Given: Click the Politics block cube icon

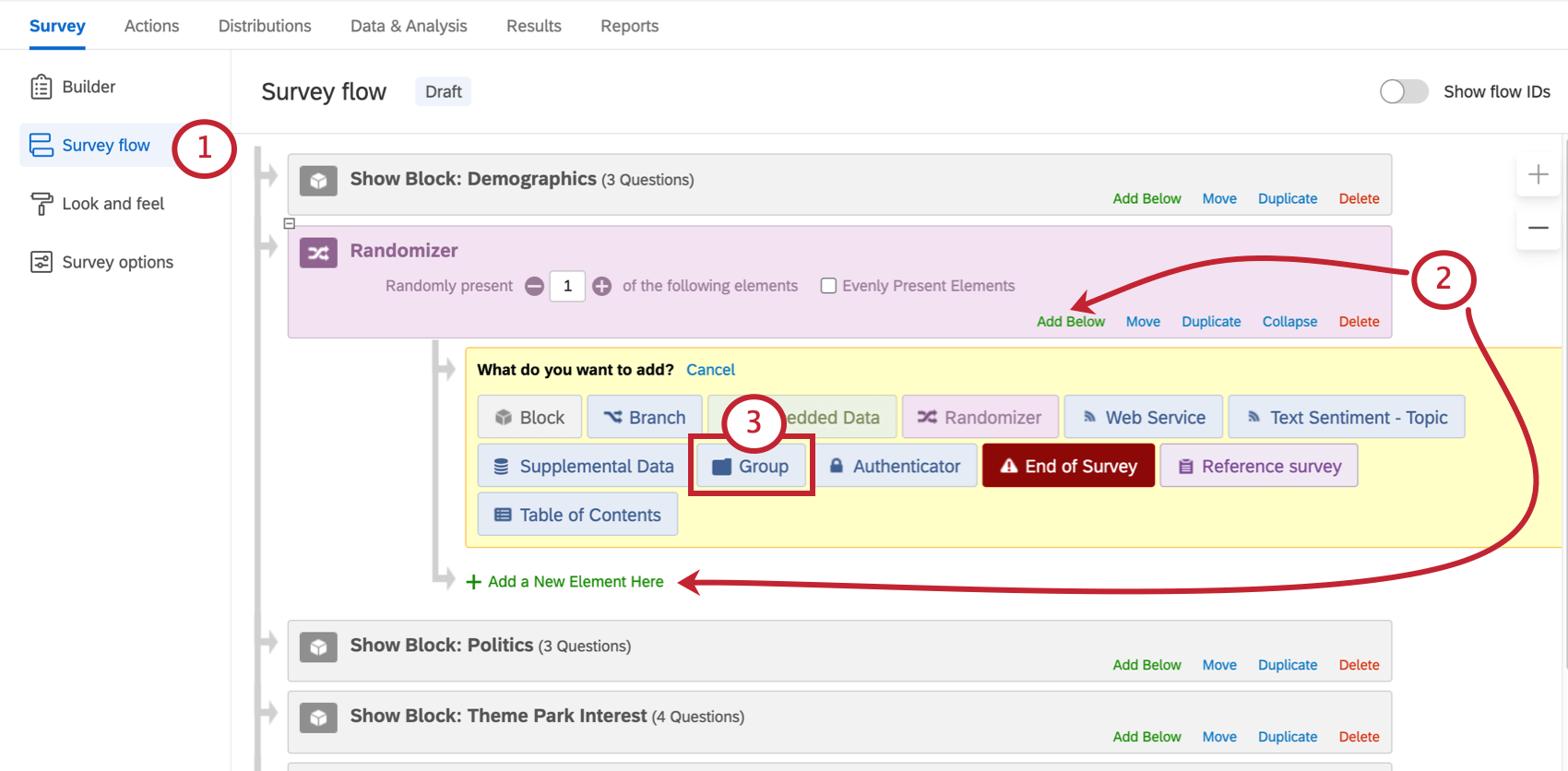Looking at the screenshot, I should 318,647.
